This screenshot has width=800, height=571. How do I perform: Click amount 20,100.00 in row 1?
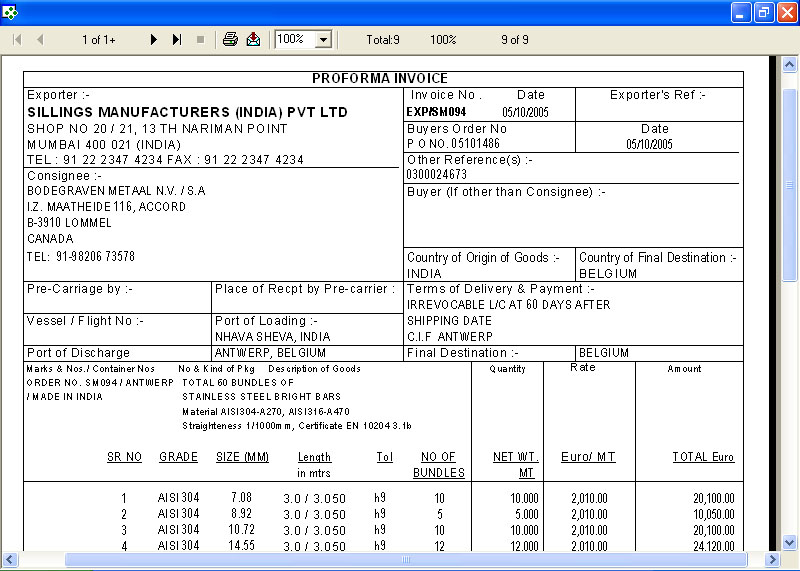(714, 498)
